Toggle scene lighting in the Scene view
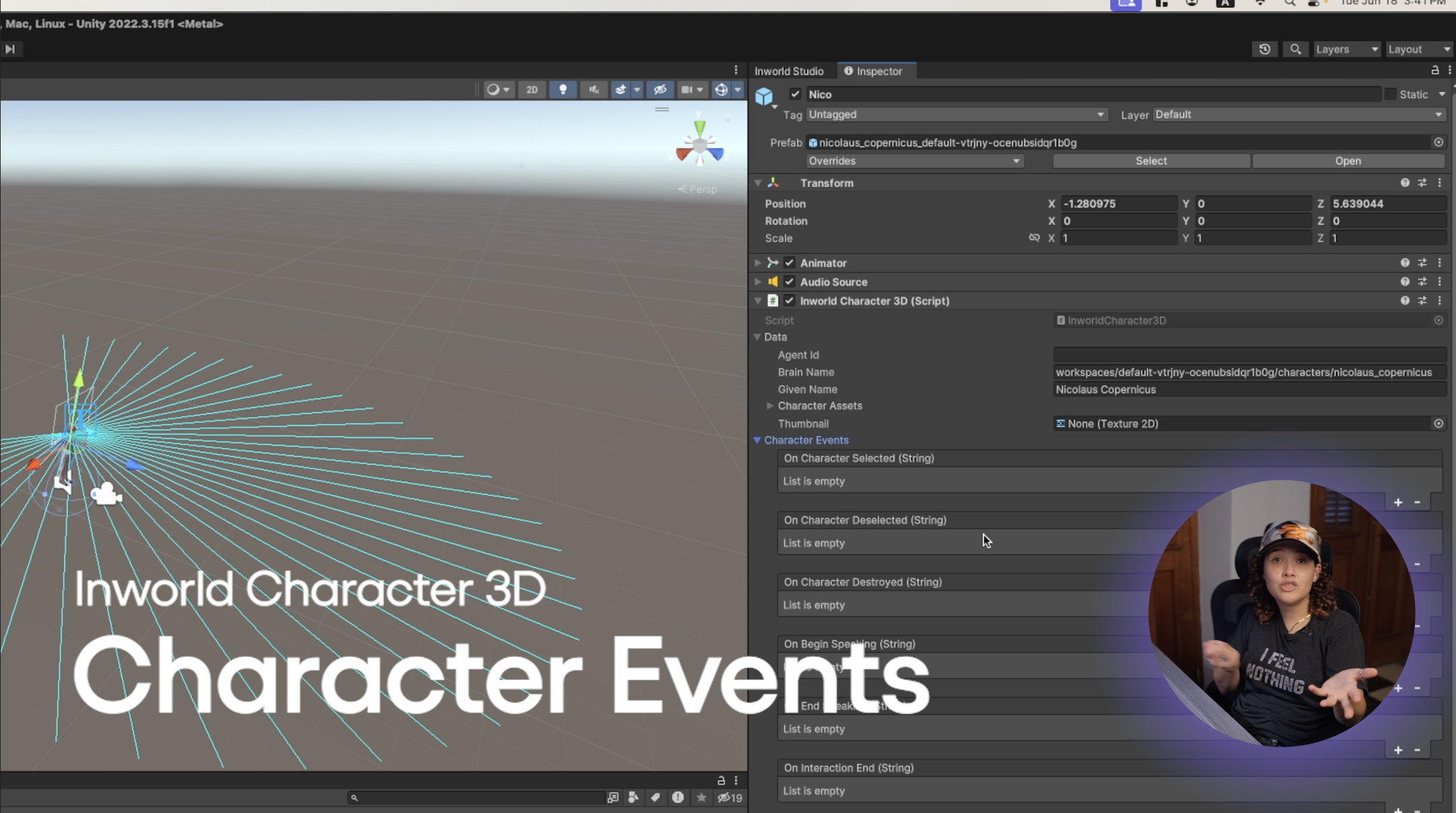This screenshot has height=813, width=1456. point(563,89)
